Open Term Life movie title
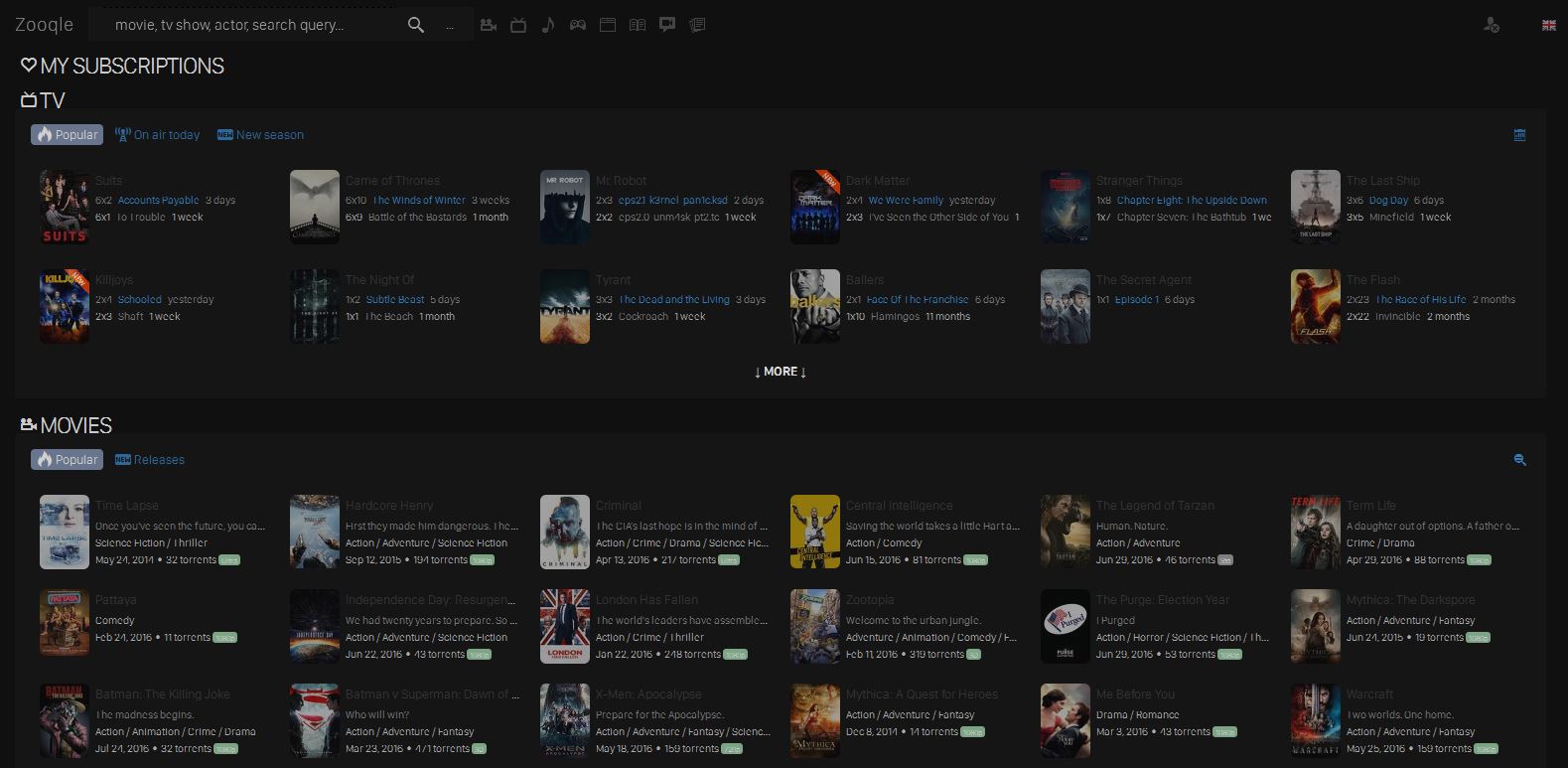Image resolution: width=1568 pixels, height=768 pixels. point(1370,506)
